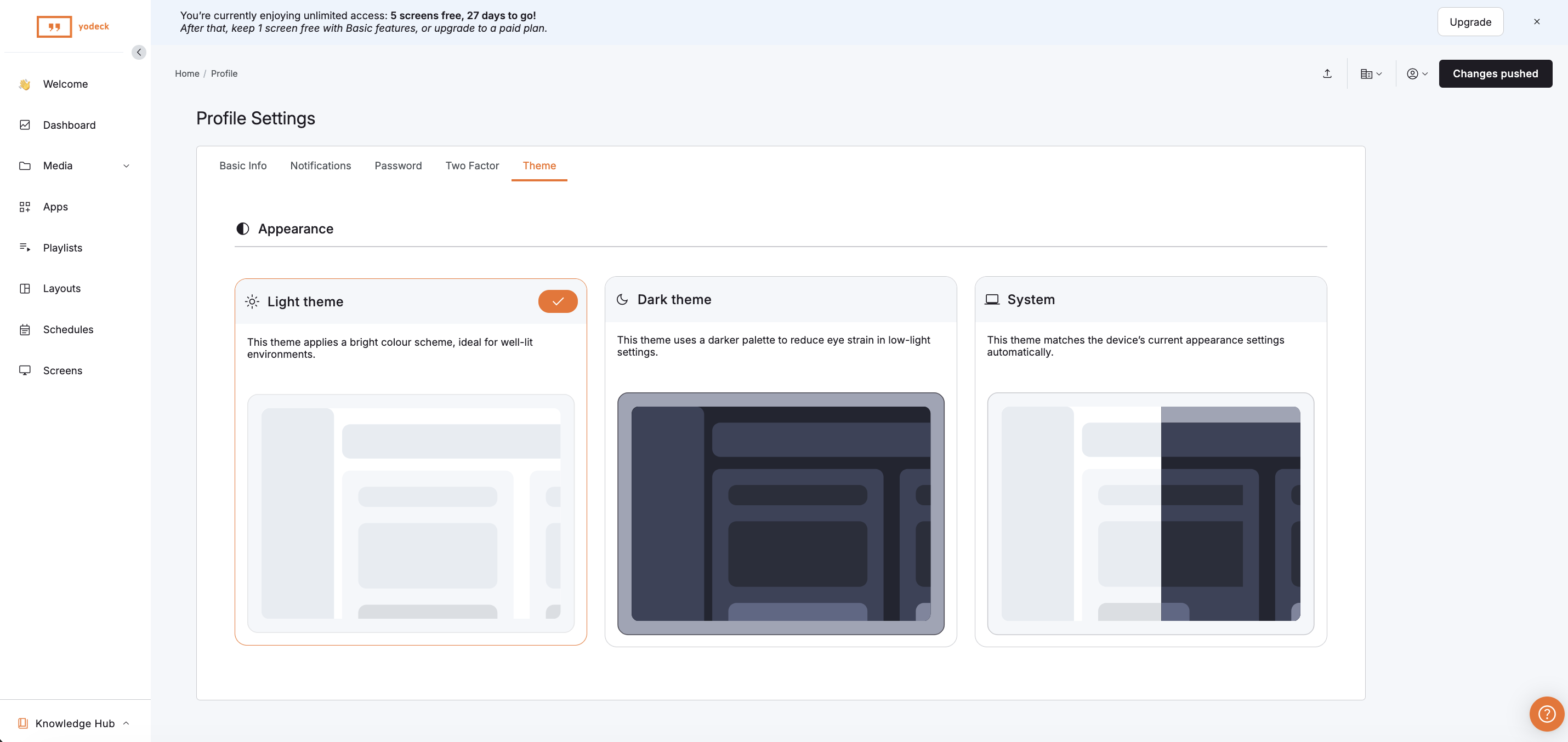Open Dashboard from the sidebar

click(69, 125)
